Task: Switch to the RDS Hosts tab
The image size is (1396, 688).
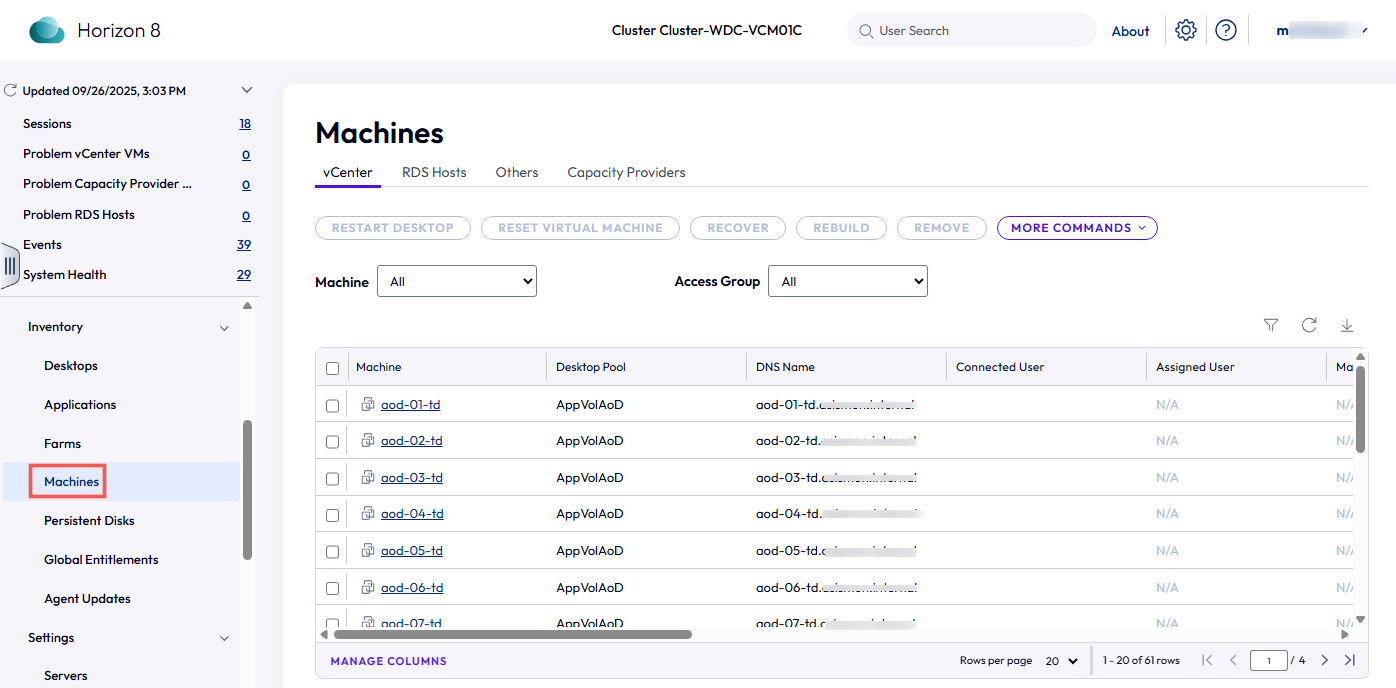Action: point(434,172)
